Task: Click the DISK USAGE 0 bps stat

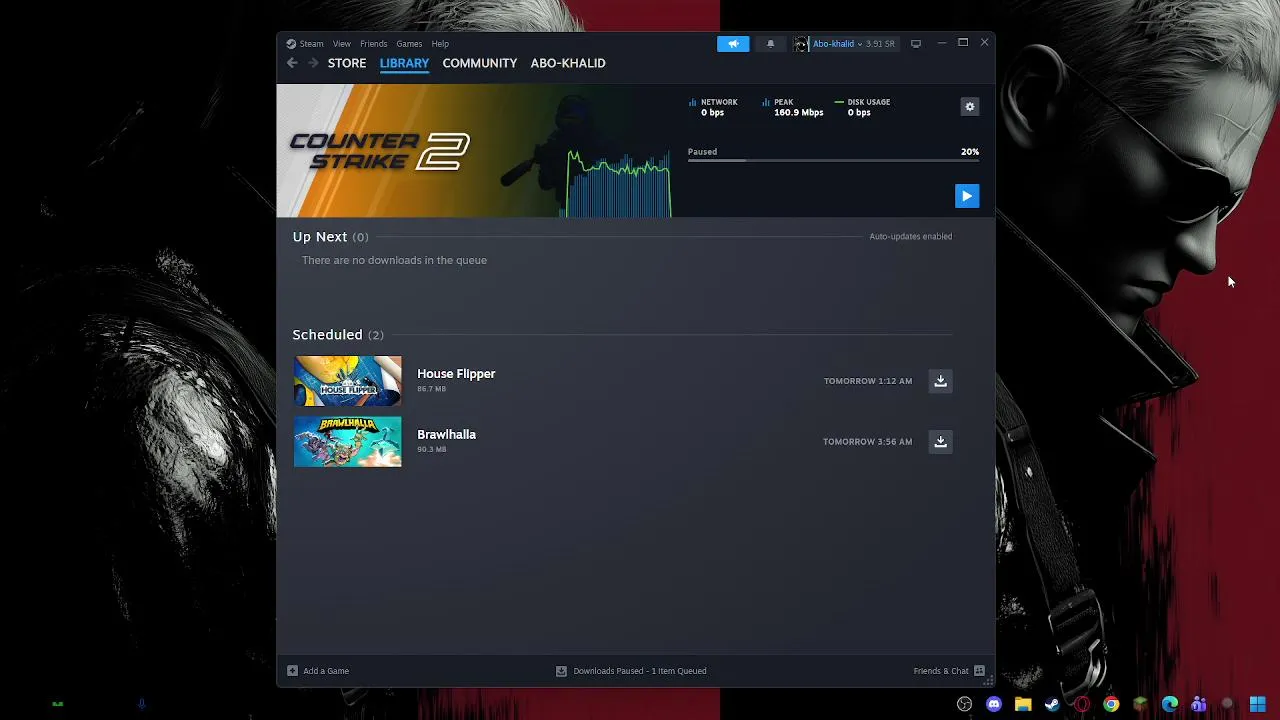Action: coord(862,107)
